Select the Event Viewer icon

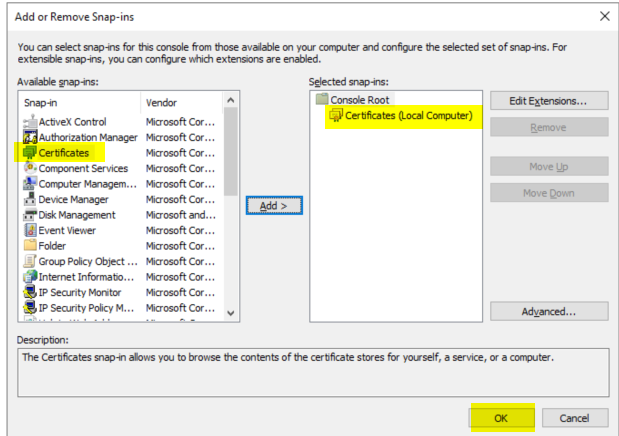(x=30, y=230)
